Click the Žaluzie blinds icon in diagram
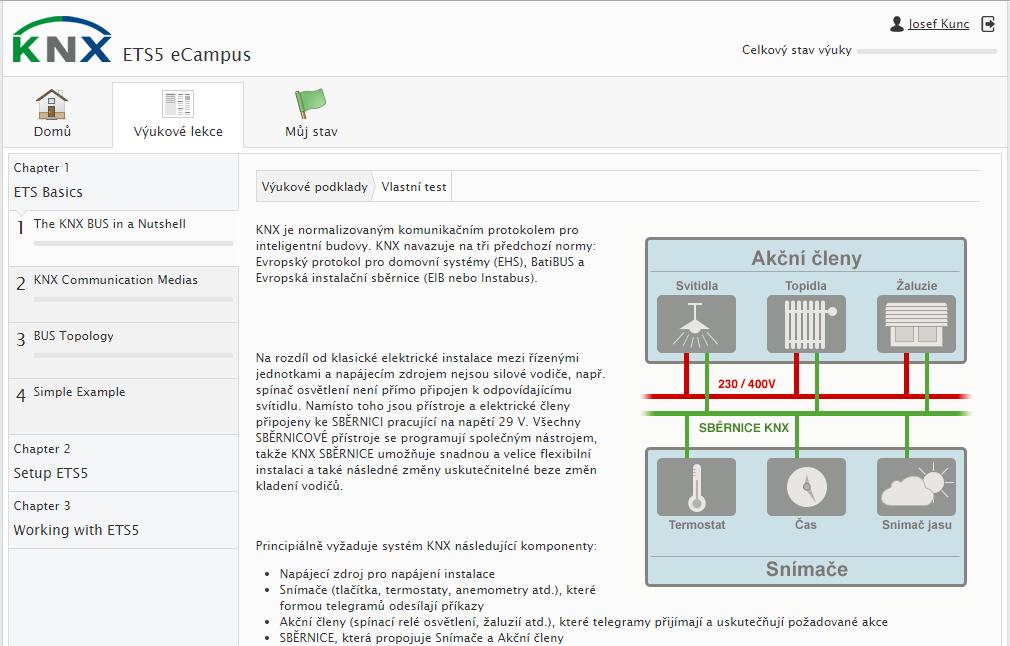 916,324
